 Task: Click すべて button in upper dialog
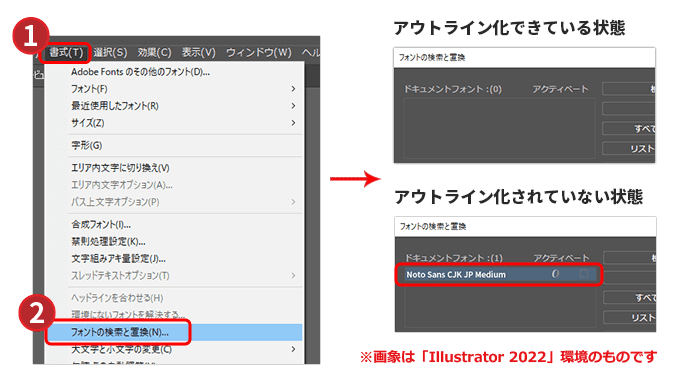629,129
